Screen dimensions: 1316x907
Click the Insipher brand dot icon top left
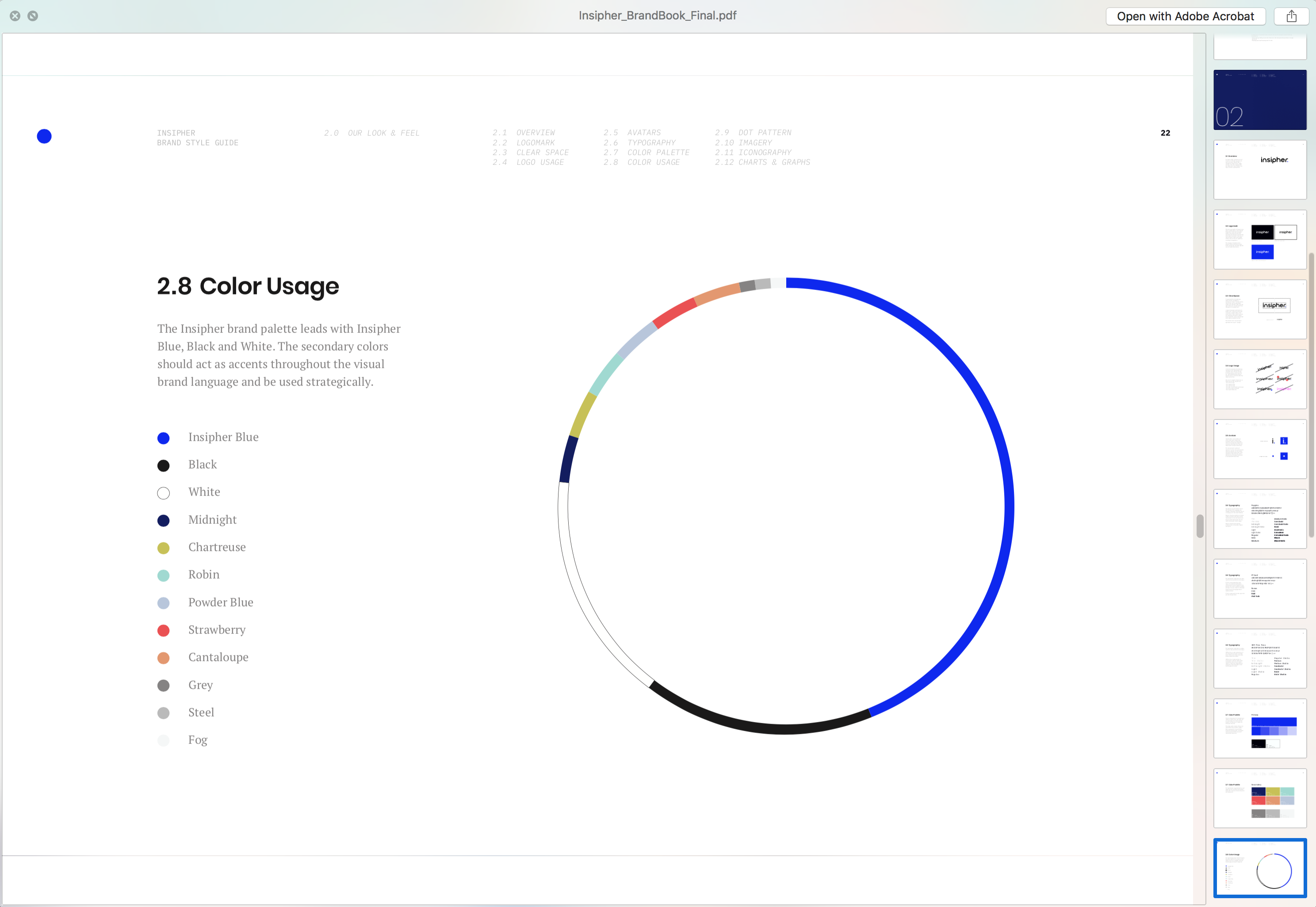tap(44, 136)
